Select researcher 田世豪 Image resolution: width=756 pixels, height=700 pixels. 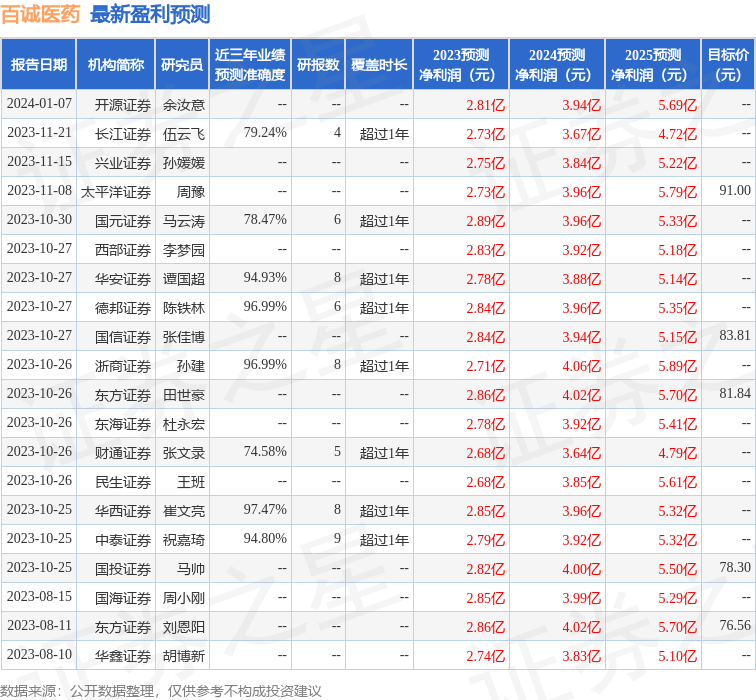click(184, 395)
